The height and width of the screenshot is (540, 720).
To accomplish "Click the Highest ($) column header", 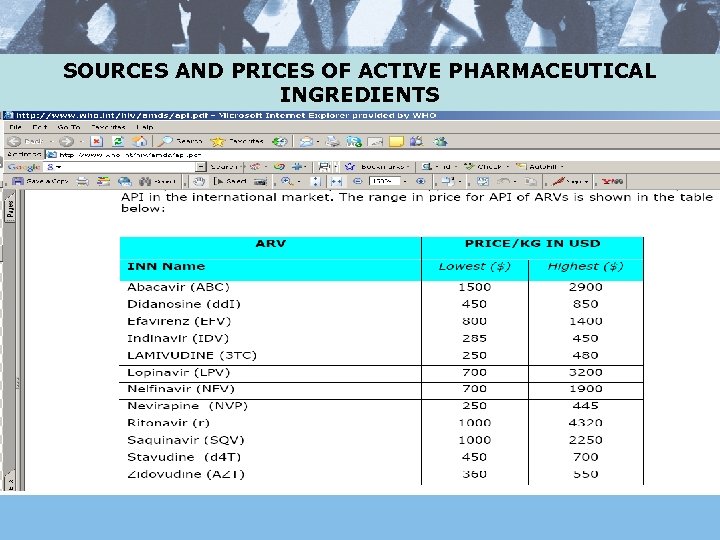I will (x=585, y=266).
